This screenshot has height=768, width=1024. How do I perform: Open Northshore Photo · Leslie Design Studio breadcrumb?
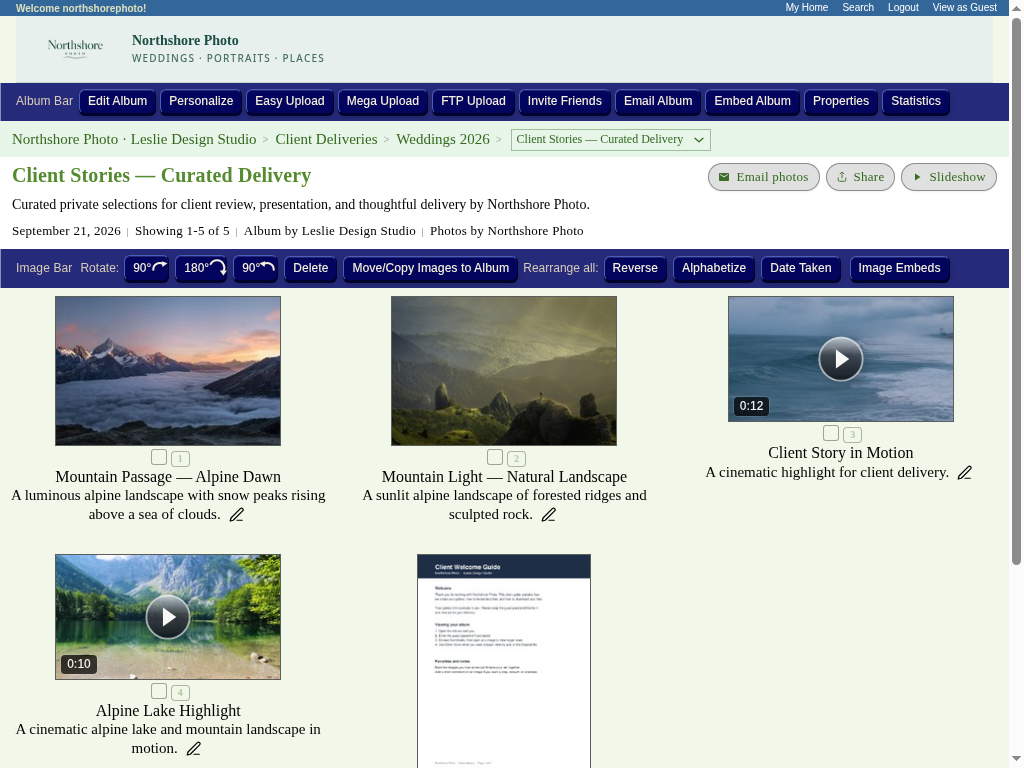[x=134, y=139]
